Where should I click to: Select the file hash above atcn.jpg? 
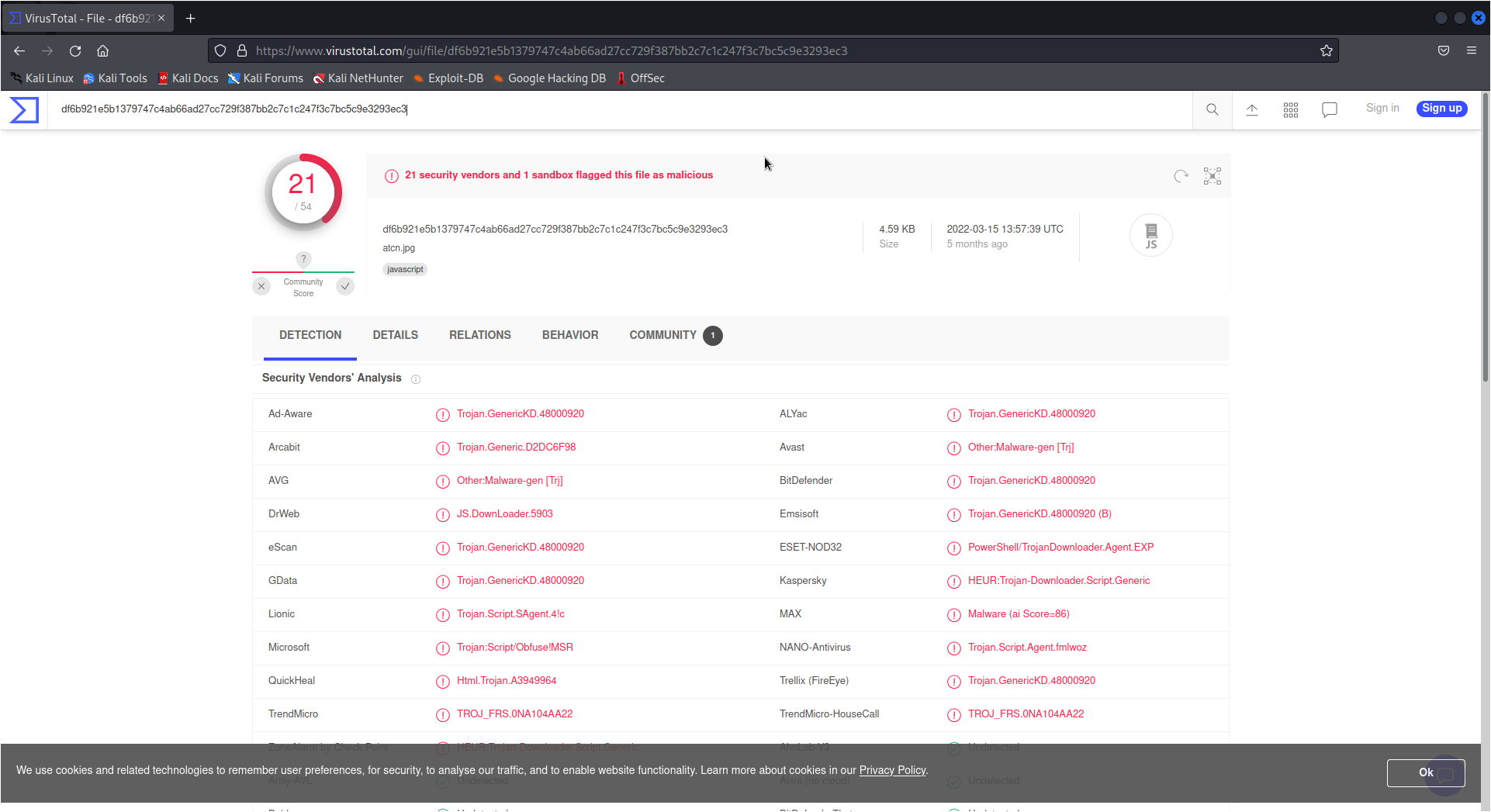point(555,229)
